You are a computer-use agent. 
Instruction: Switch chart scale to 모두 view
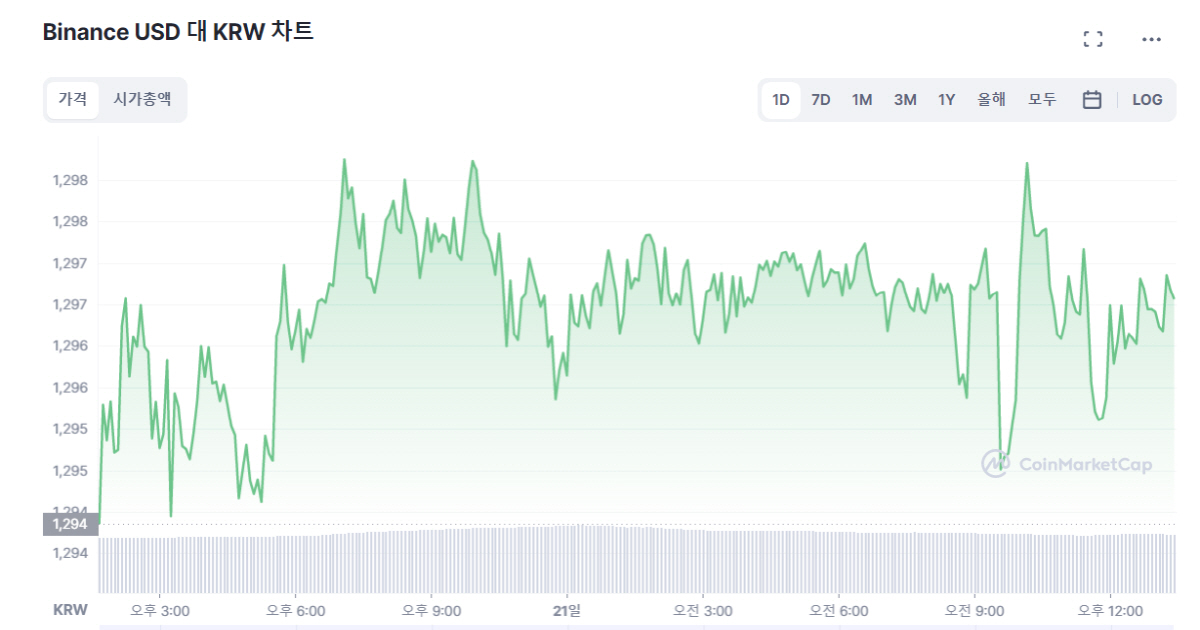(x=1042, y=99)
